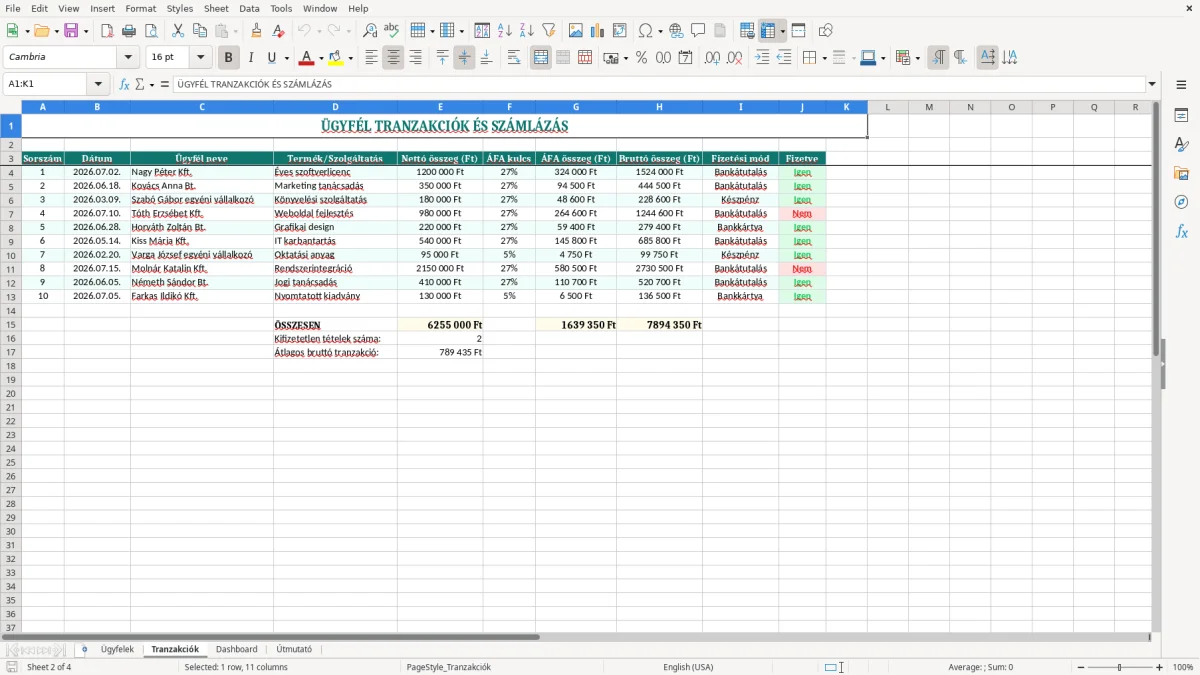Toggle print preview

[x=151, y=31]
